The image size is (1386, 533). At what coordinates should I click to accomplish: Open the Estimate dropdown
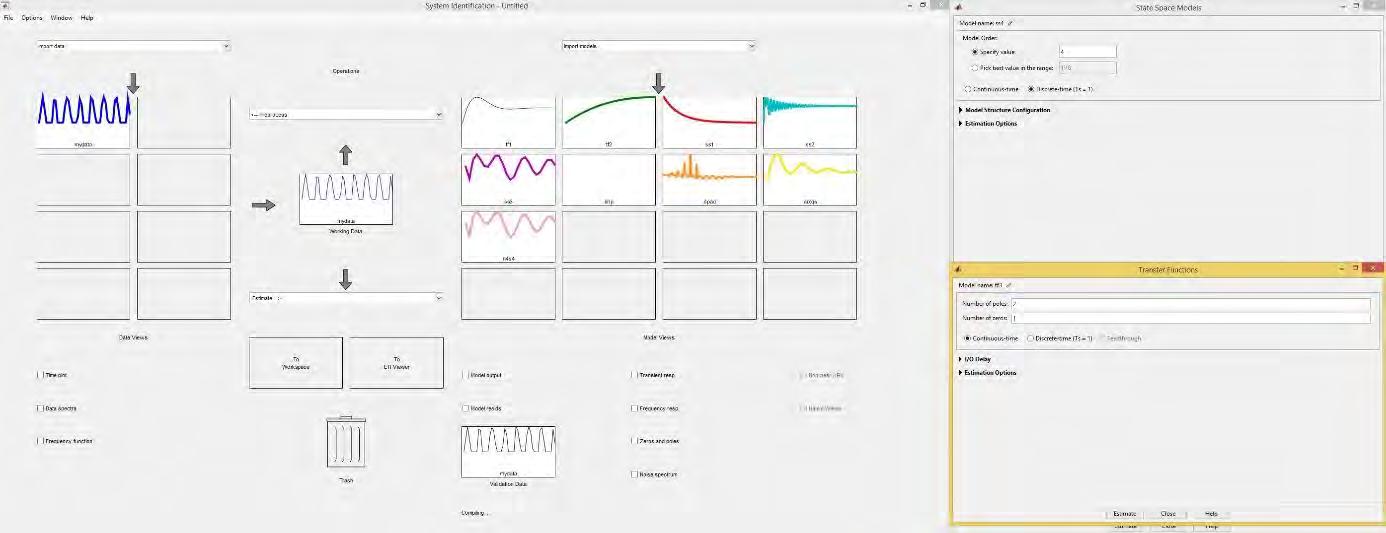pos(346,298)
